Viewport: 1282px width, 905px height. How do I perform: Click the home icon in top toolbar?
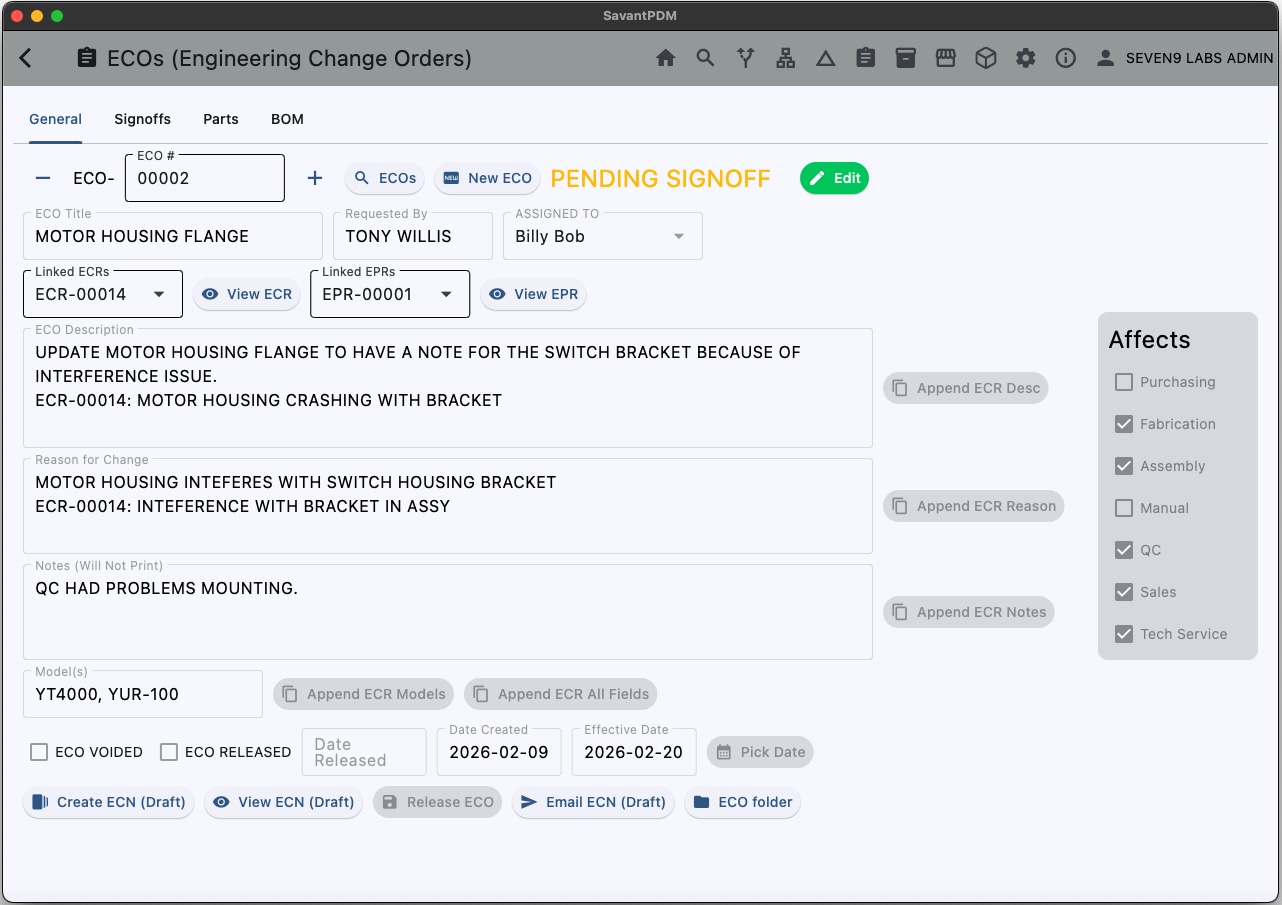666,59
